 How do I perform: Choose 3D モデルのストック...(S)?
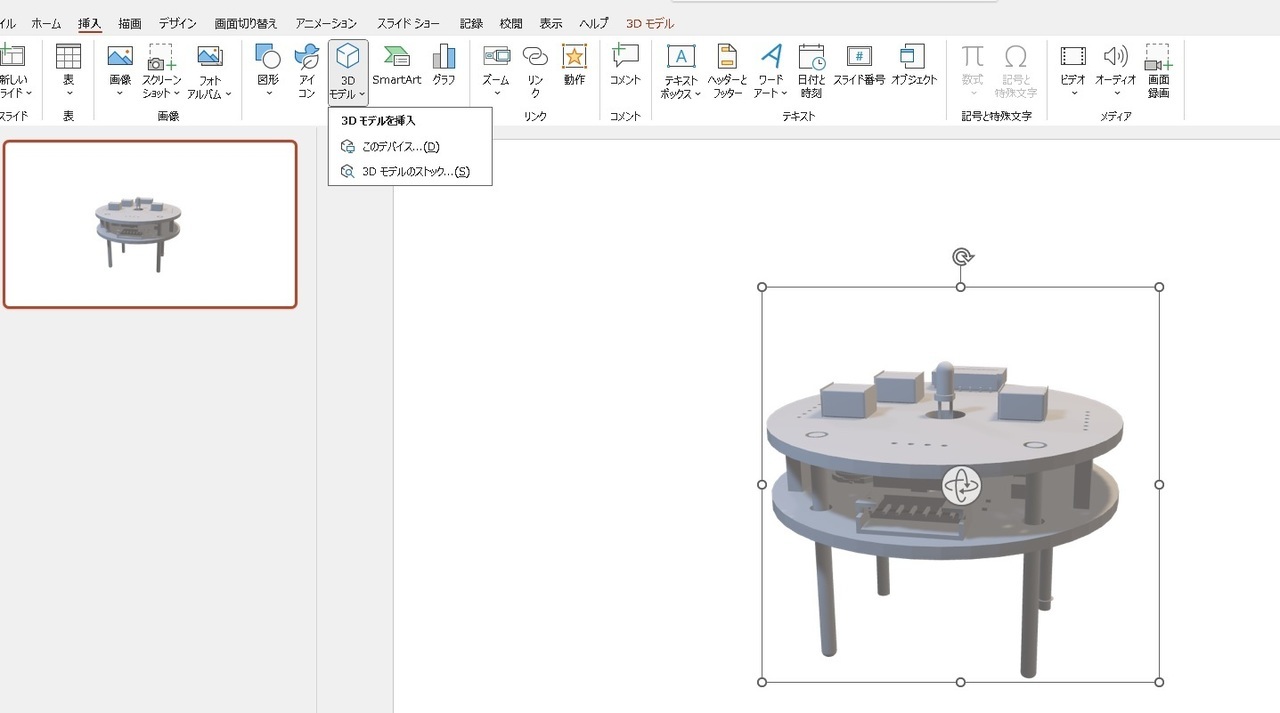pos(410,171)
